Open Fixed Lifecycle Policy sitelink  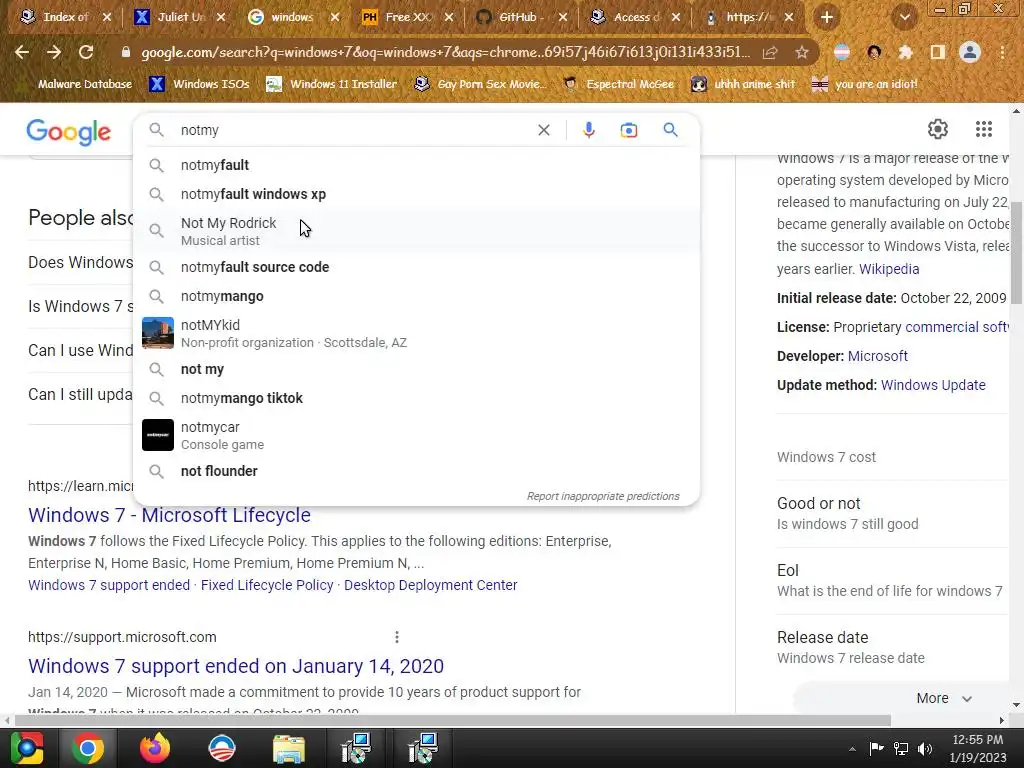pos(267,585)
